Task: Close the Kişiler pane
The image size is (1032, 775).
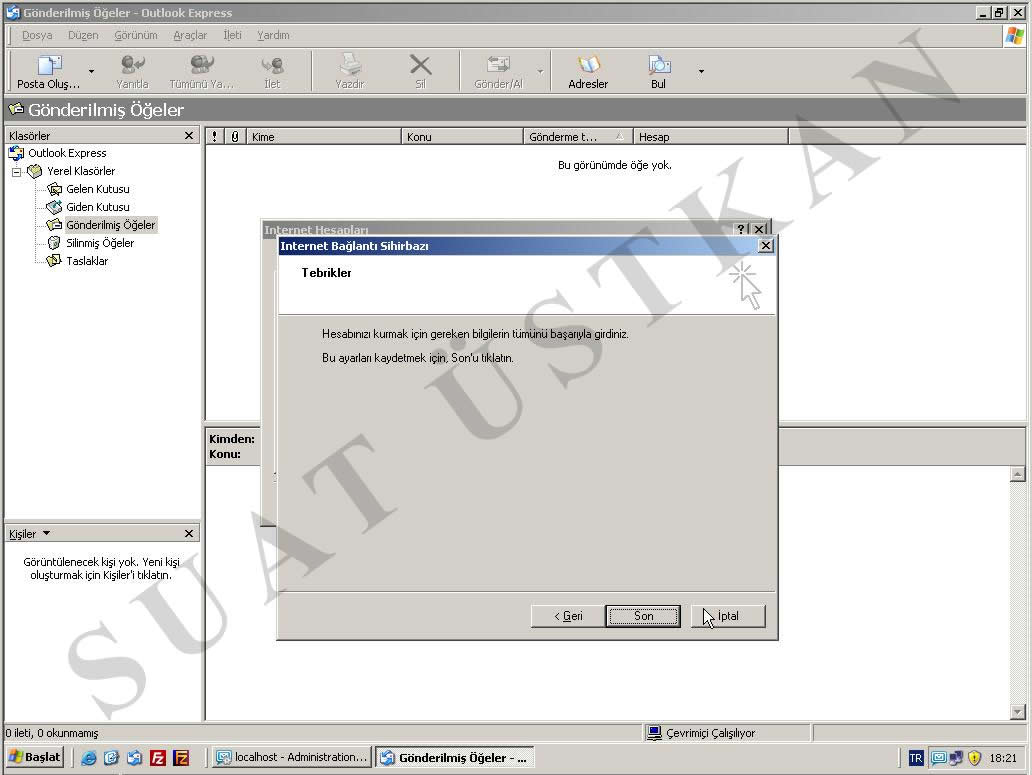Action: pos(189,534)
